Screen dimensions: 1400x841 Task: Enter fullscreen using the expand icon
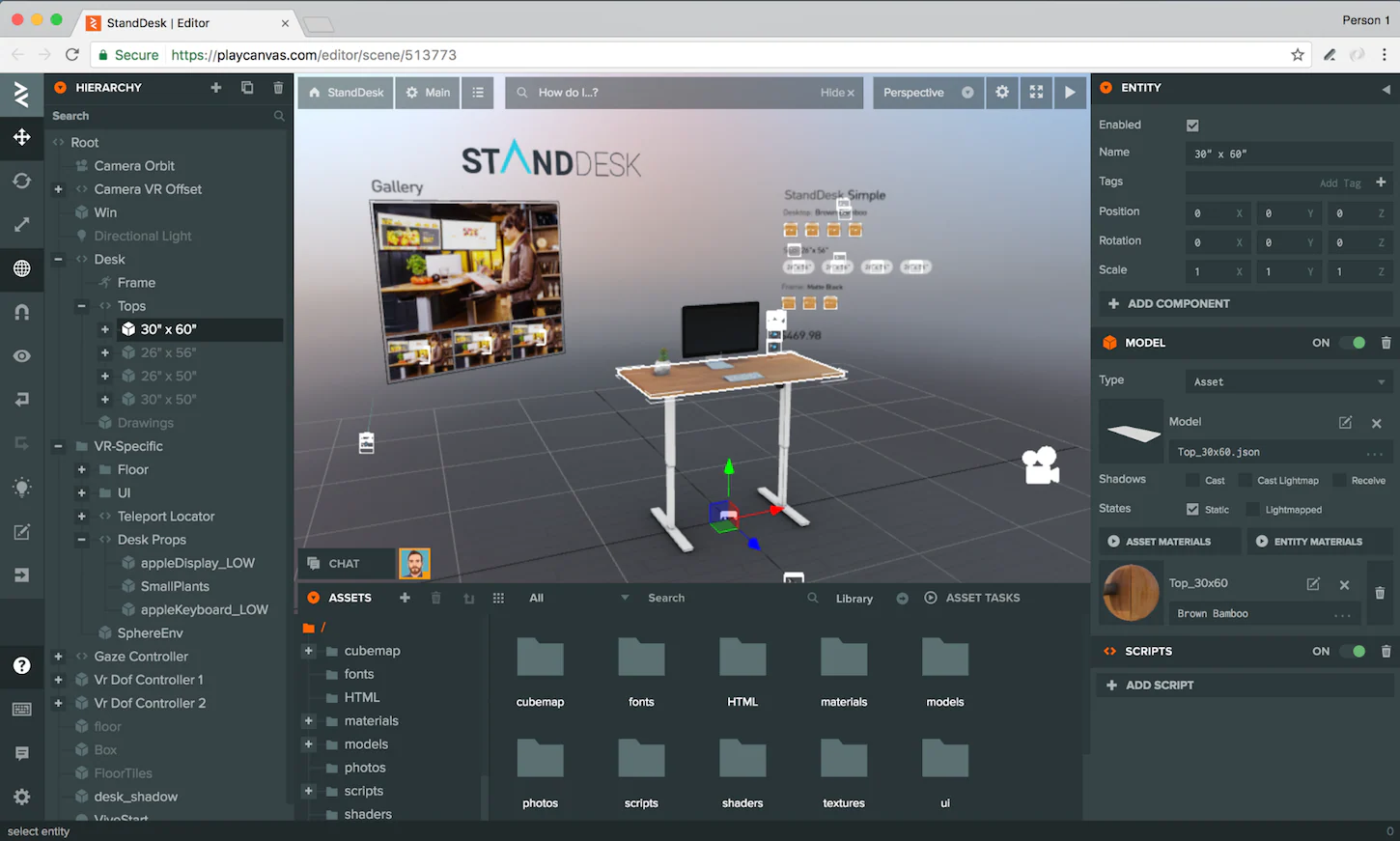click(x=1036, y=92)
